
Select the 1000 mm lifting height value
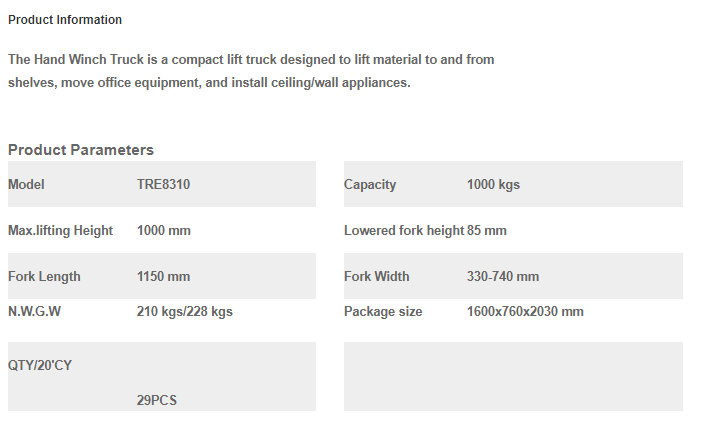click(x=163, y=230)
